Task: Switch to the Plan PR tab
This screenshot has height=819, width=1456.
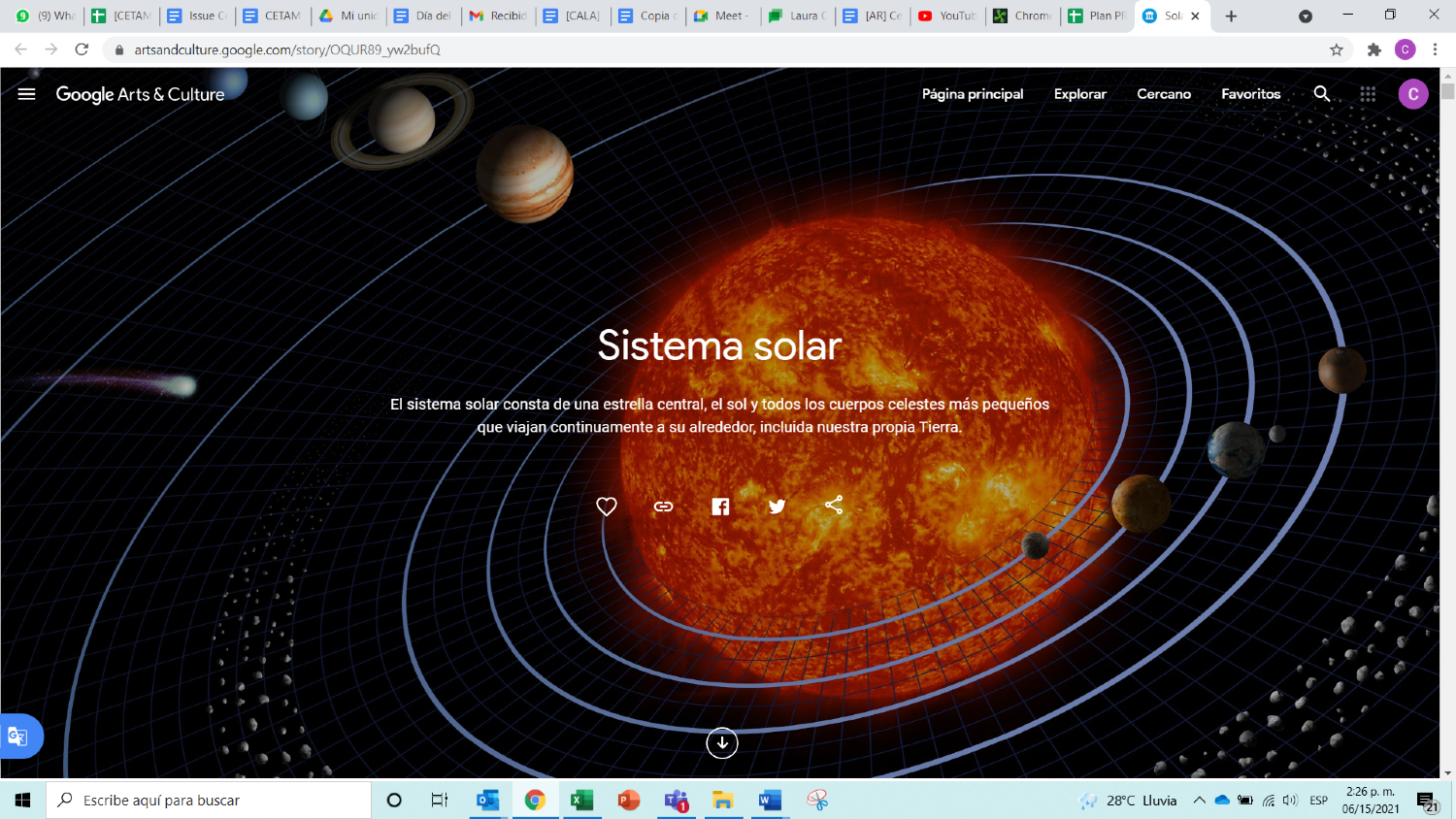Action: 1098,16
